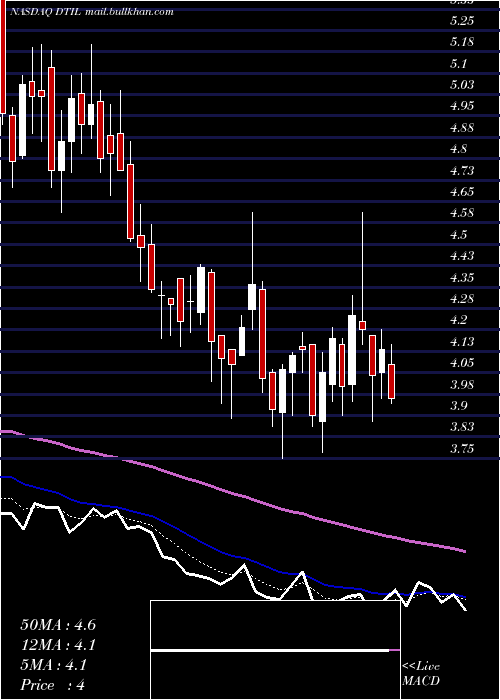Click the 50MA : 4.6 readout
The image size is (500, 700).
click(58, 625)
